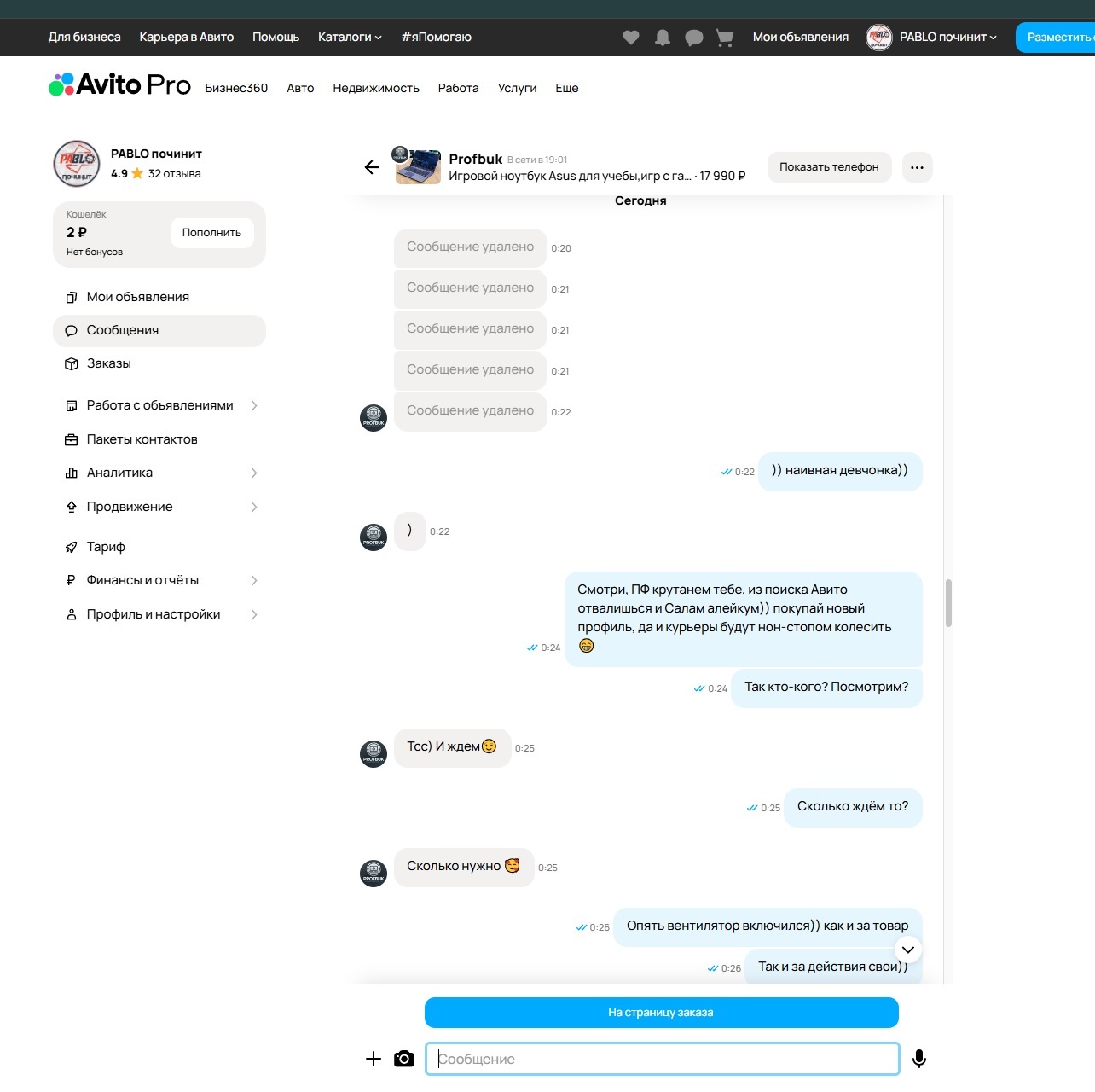
Task: Click На страницу заказа button
Action: click(x=661, y=1013)
